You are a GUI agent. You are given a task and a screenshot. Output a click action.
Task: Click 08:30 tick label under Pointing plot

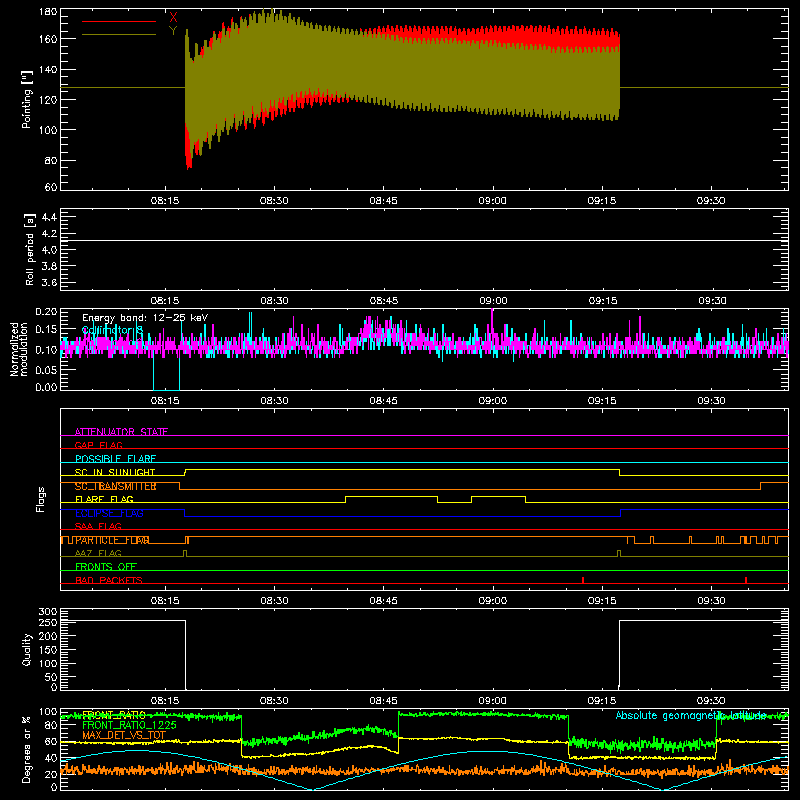tap(274, 201)
